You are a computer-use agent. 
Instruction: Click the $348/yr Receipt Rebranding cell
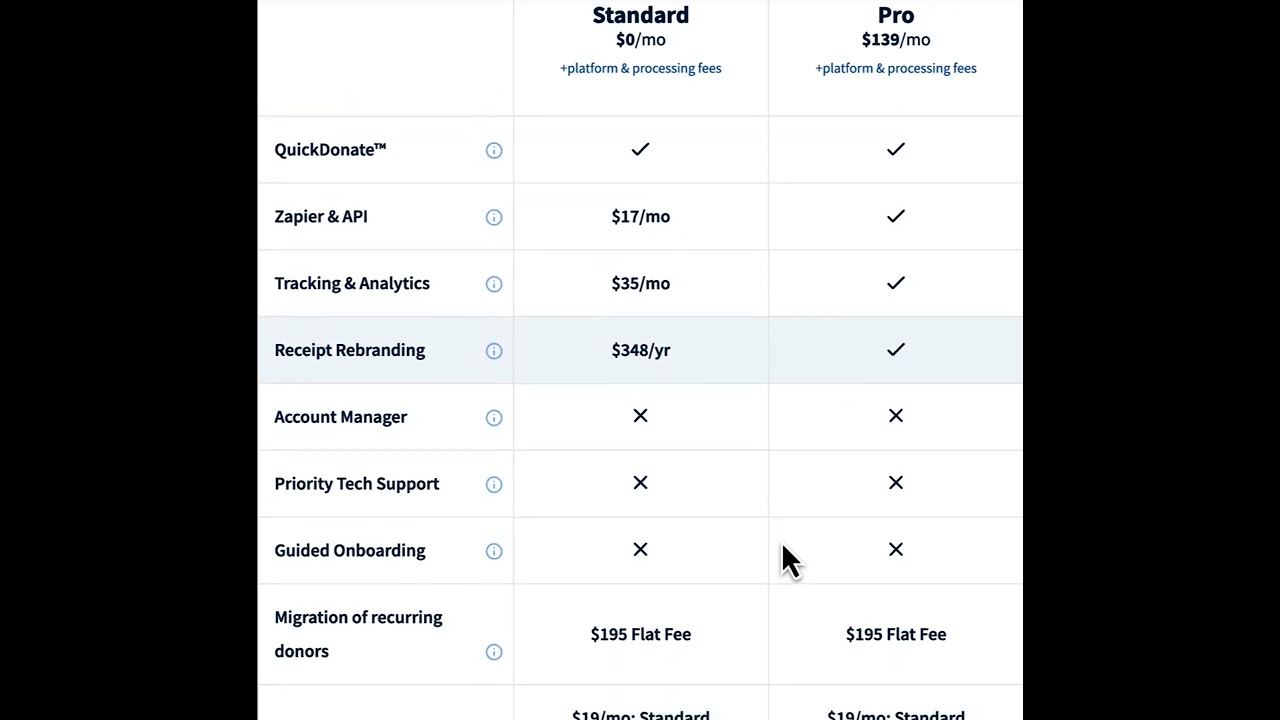click(640, 351)
